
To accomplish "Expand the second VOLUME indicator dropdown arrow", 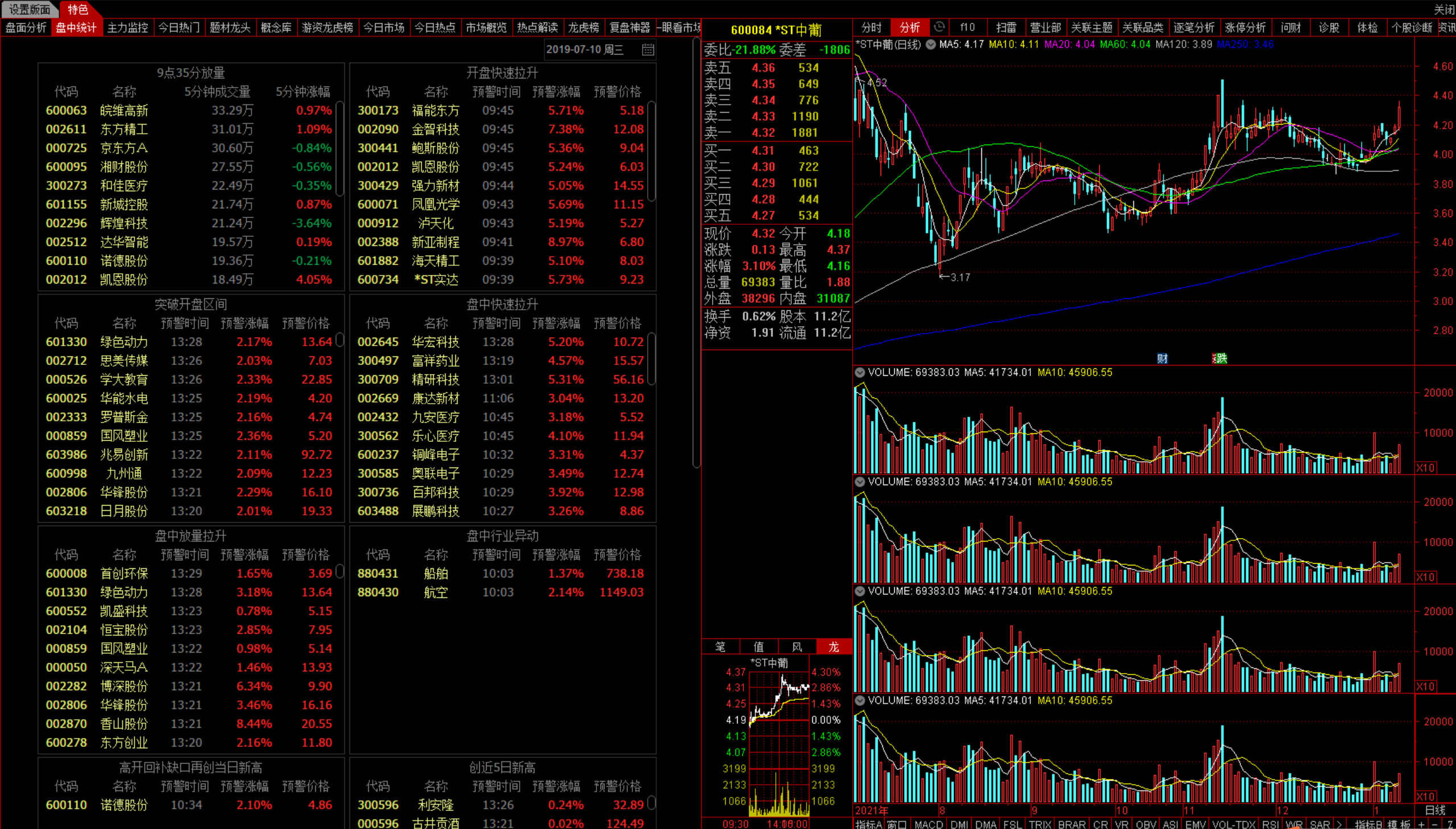I will 859,482.
